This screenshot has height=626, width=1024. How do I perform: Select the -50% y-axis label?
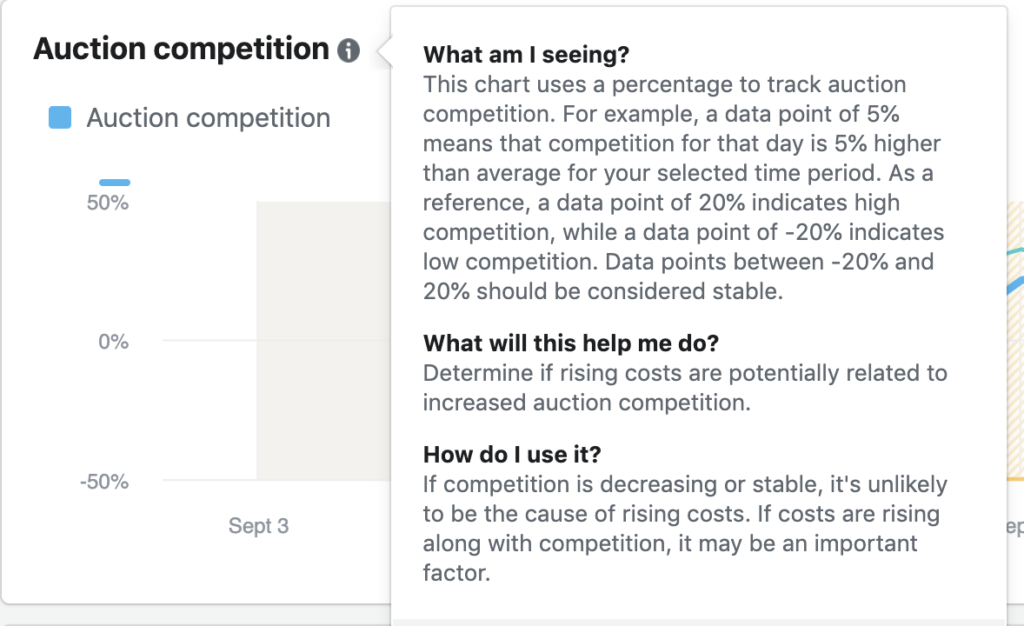click(105, 481)
